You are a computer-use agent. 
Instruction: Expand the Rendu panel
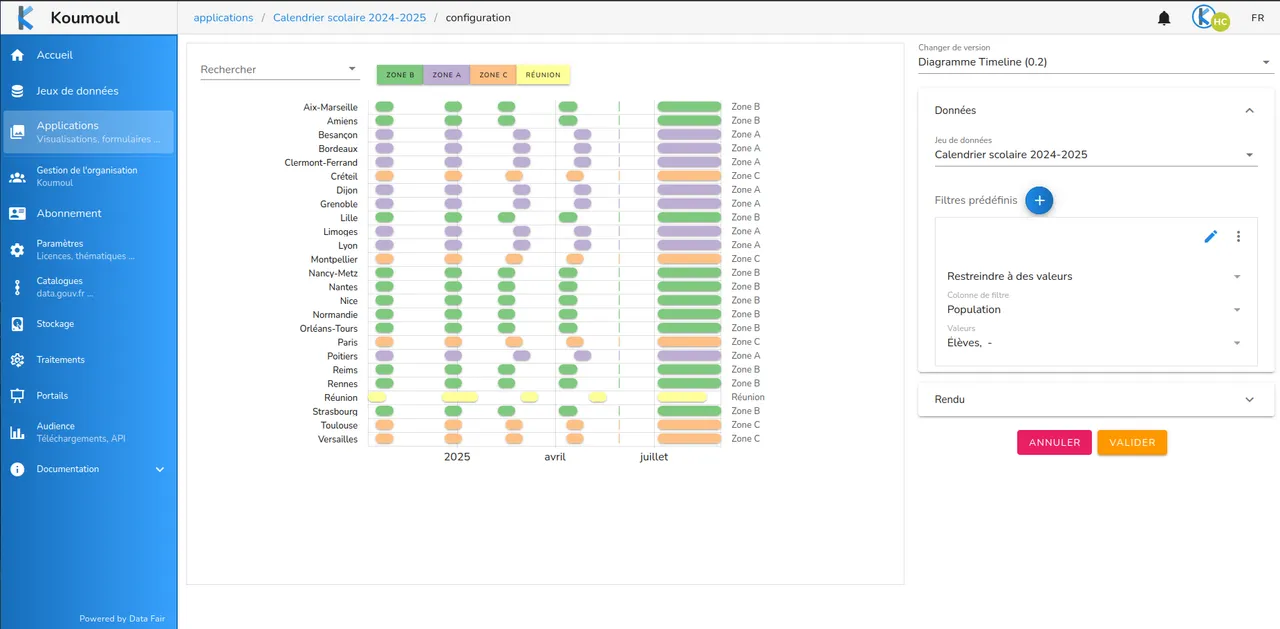[x=1096, y=399]
